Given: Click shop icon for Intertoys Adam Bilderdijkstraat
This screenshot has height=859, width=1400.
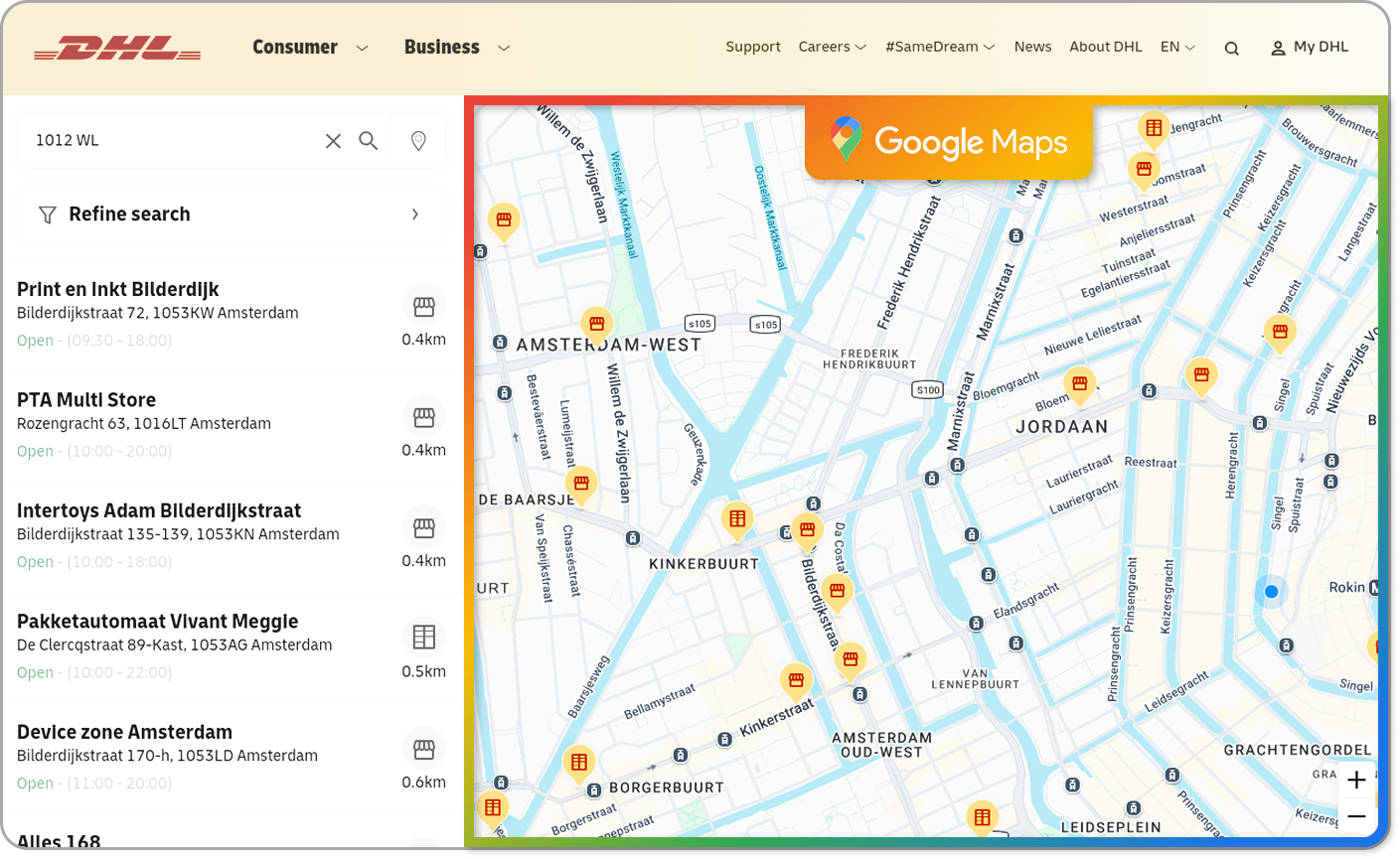Looking at the screenshot, I should (x=424, y=528).
